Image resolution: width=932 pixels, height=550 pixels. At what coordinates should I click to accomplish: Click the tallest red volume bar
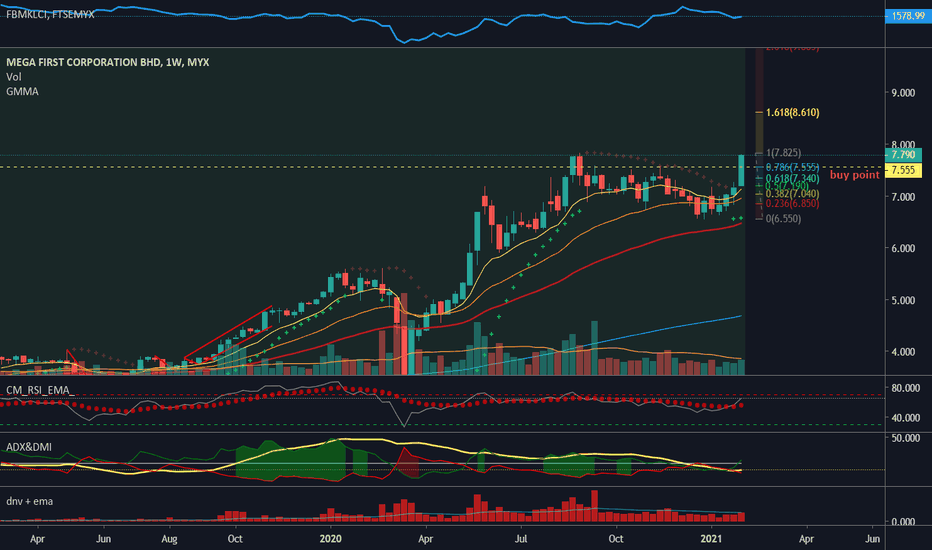tap(404, 334)
